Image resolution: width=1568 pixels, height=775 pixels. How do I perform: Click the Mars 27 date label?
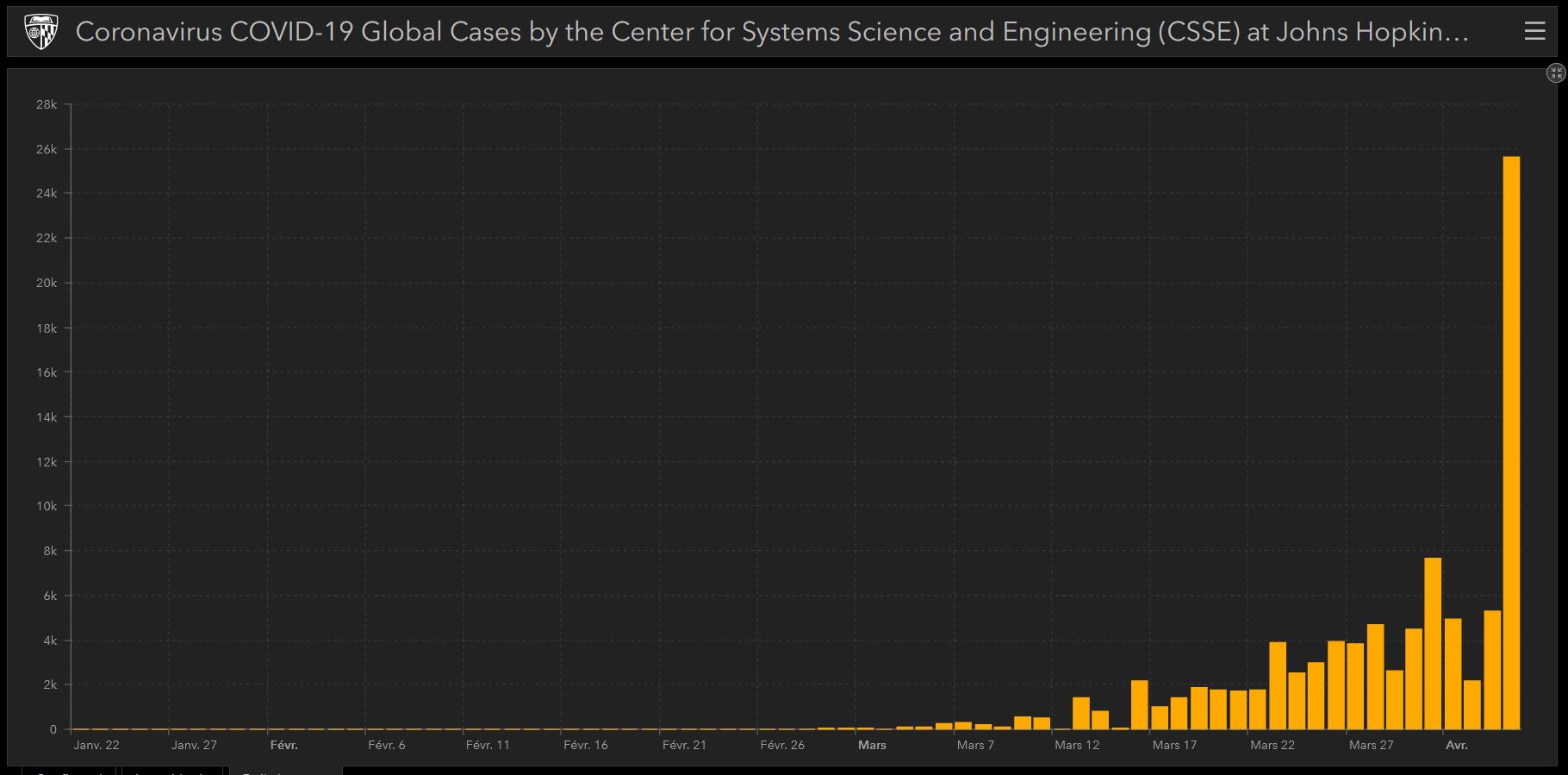1371,745
